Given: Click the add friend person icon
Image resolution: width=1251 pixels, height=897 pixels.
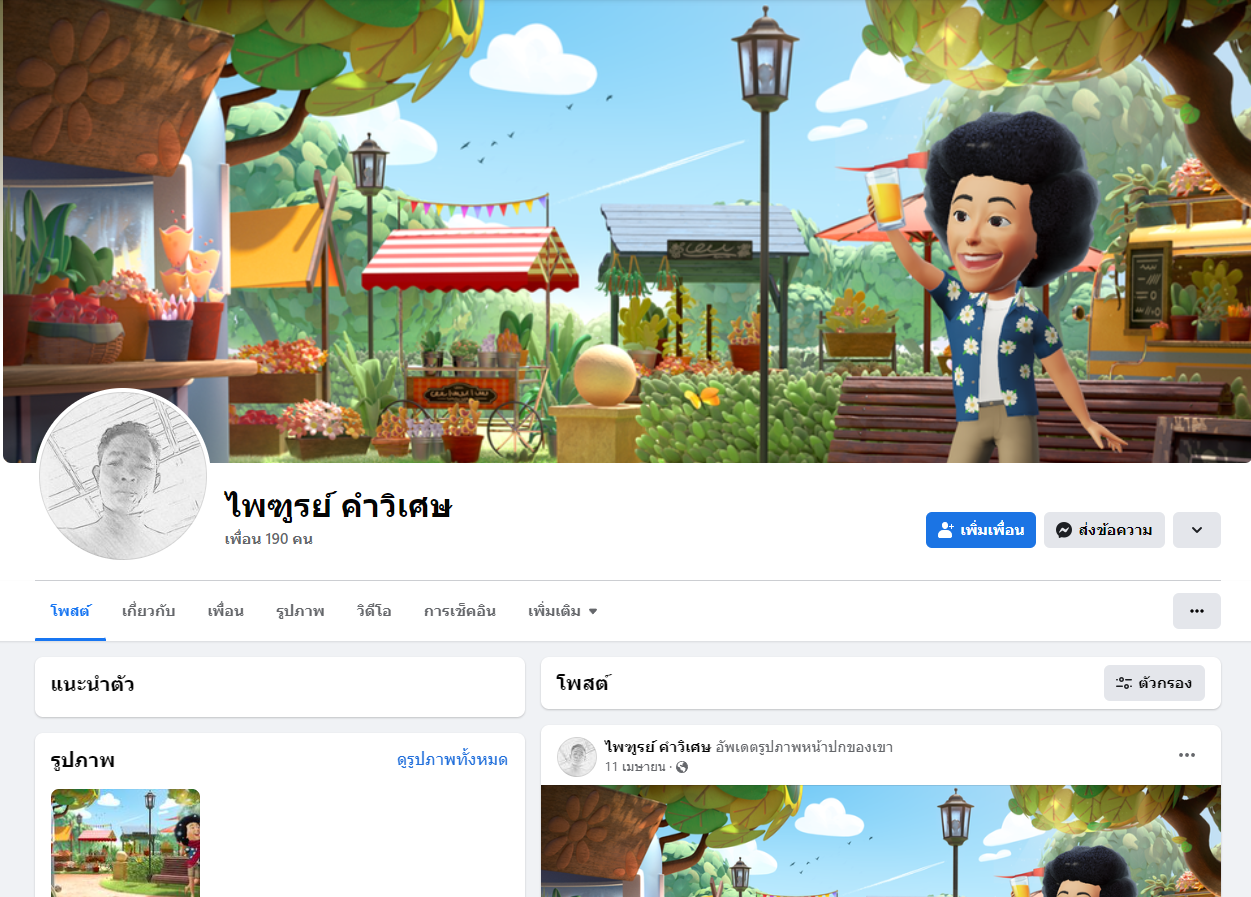Looking at the screenshot, I should [x=946, y=530].
